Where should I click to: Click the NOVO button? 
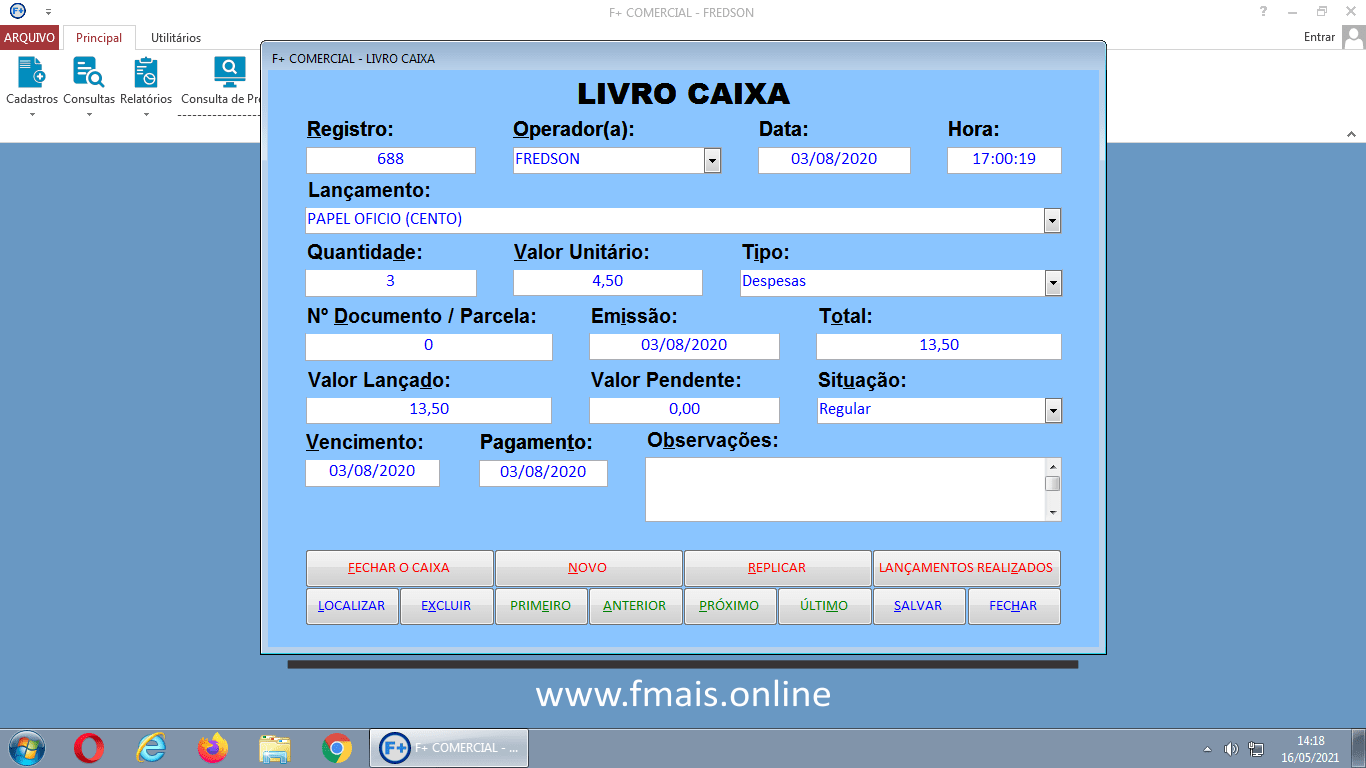(x=588, y=568)
